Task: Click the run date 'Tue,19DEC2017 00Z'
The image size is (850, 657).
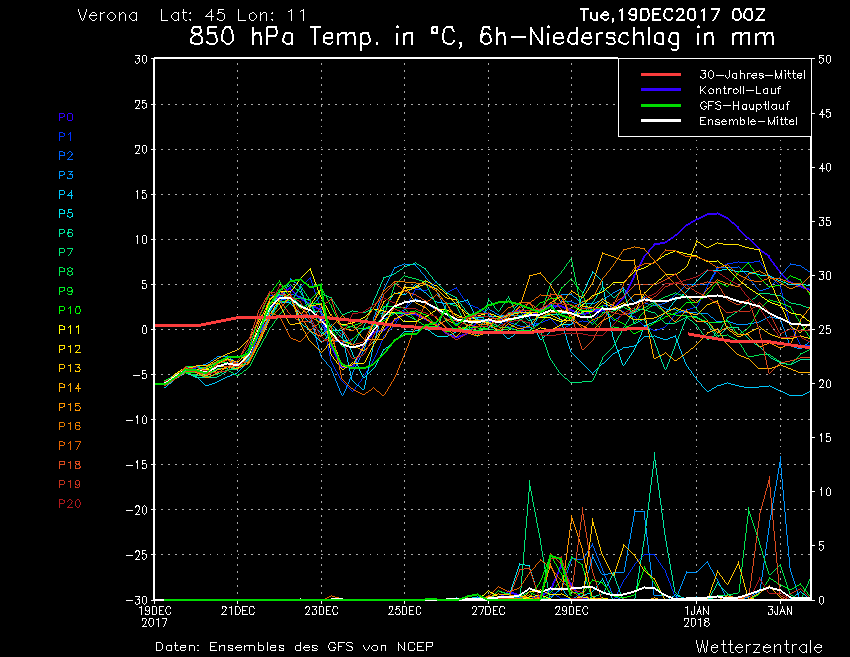Action: click(x=673, y=15)
